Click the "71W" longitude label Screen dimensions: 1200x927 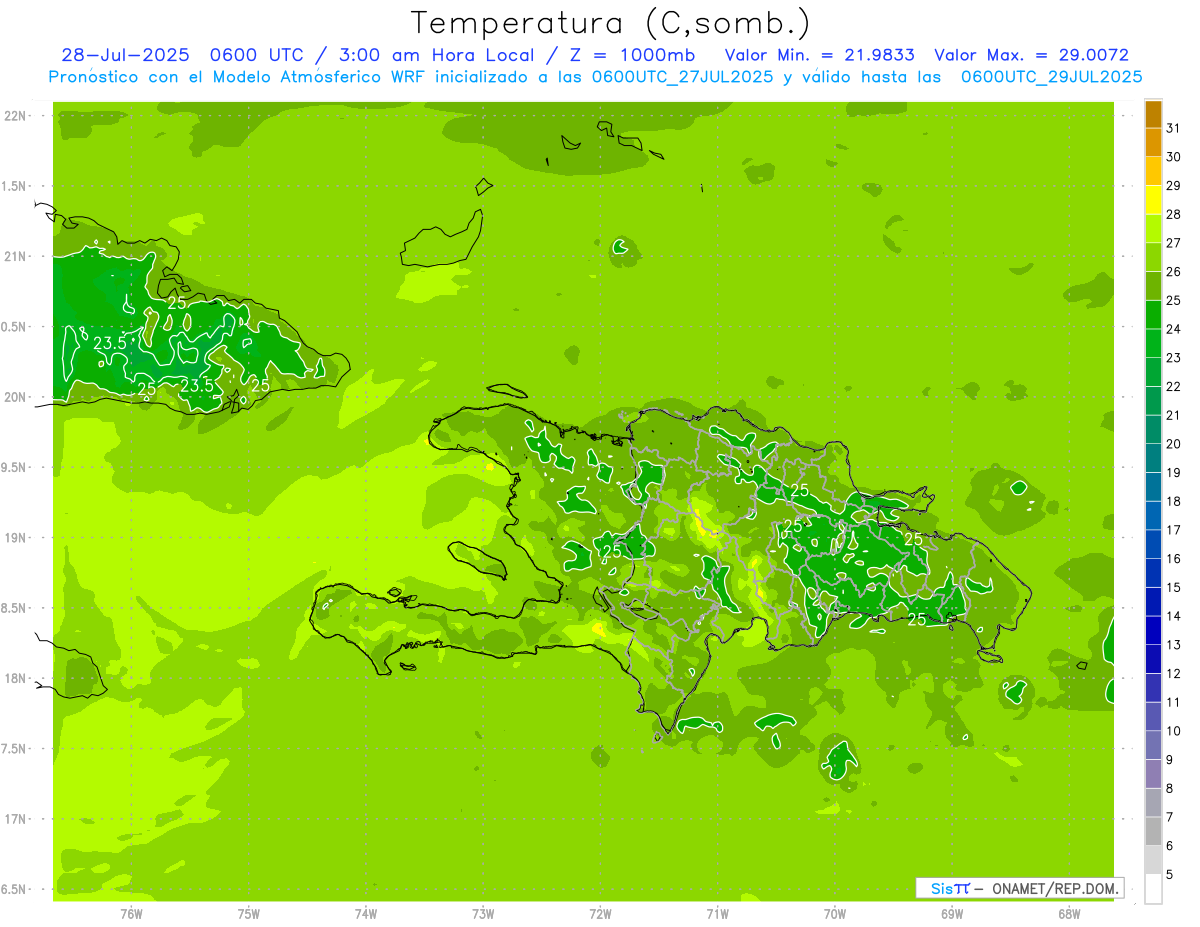pos(717,914)
